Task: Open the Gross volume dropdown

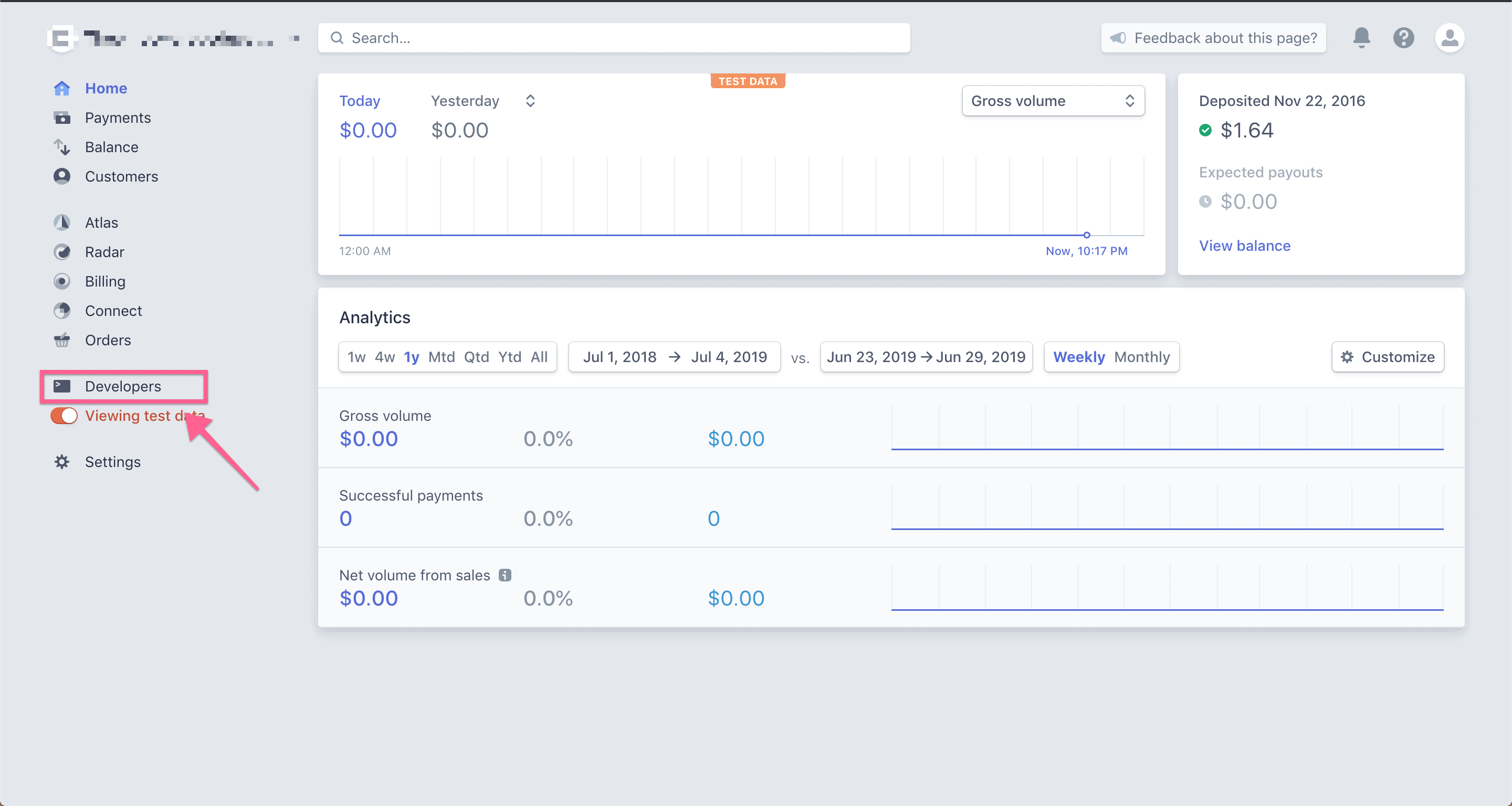Action: [1053, 101]
